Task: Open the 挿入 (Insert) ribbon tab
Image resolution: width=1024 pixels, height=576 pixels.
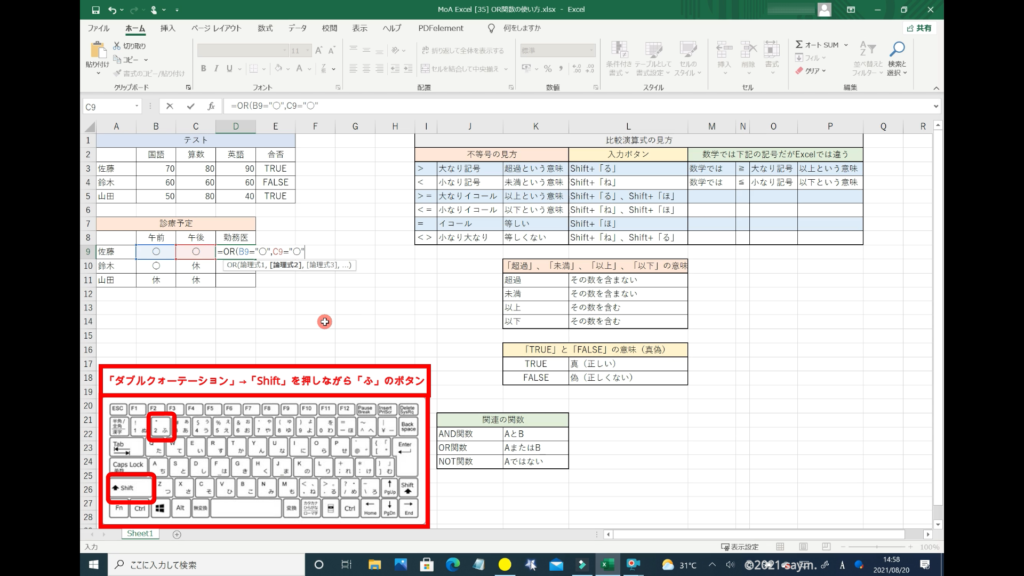Action: [x=168, y=28]
